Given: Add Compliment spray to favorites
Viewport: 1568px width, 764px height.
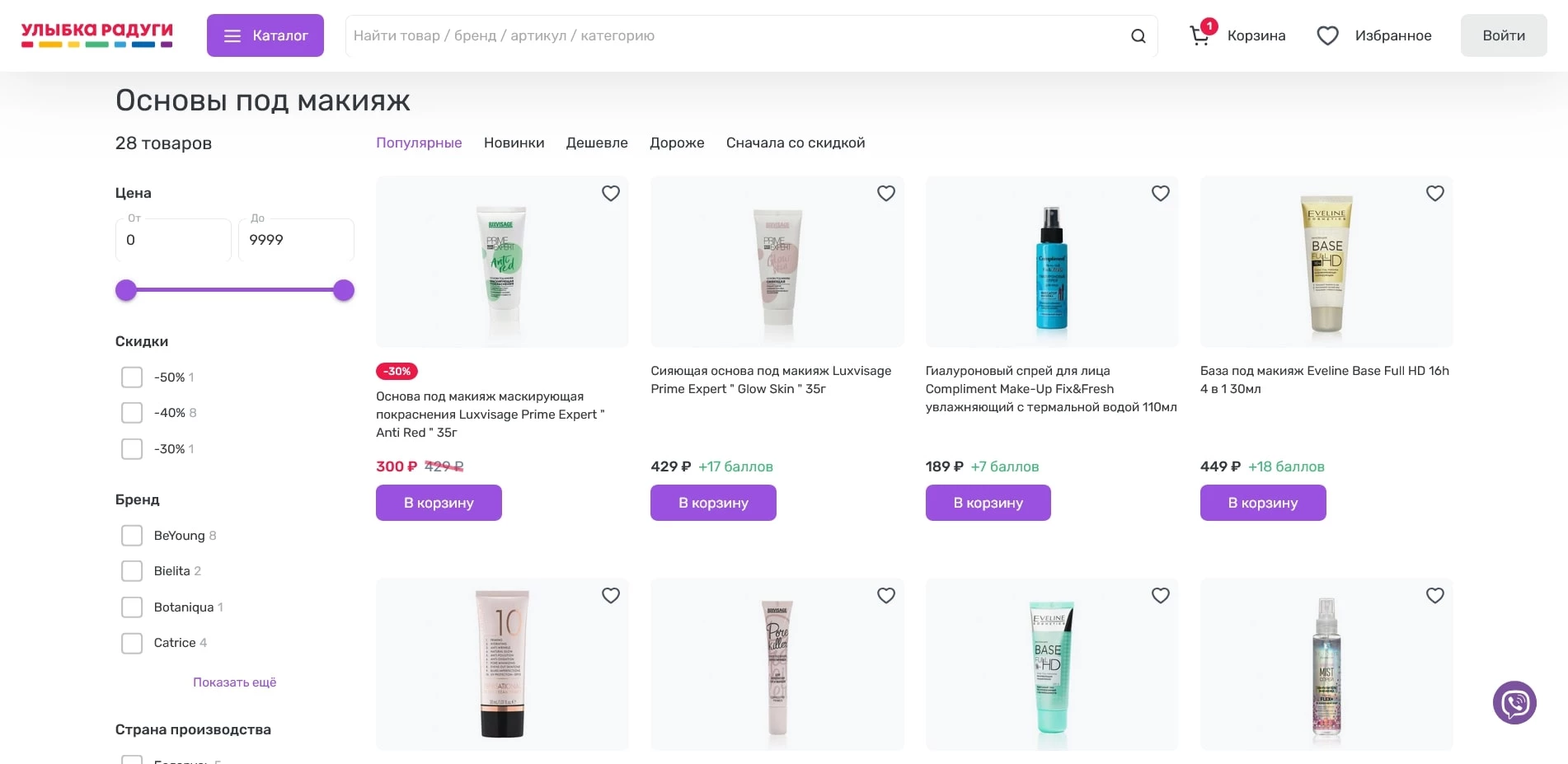Looking at the screenshot, I should 1161,194.
